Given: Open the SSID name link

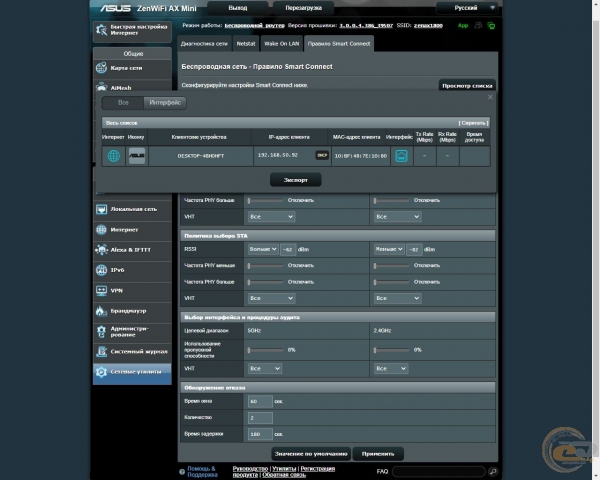Looking at the screenshot, I should coord(428,26).
